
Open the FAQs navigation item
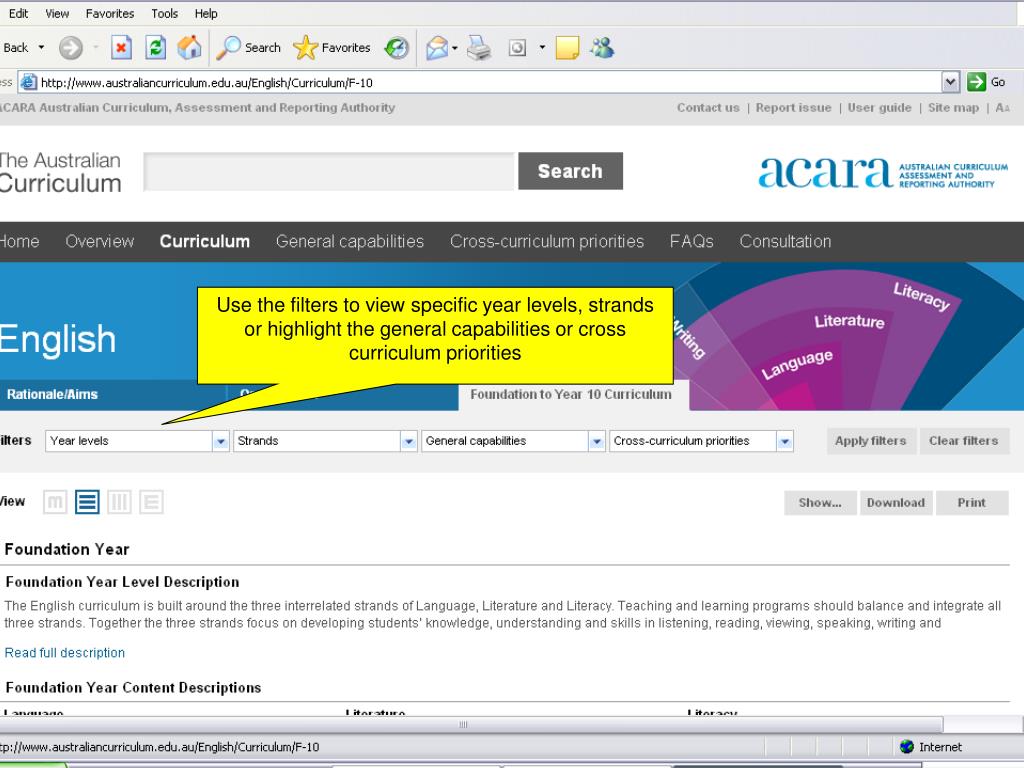pyautogui.click(x=692, y=242)
